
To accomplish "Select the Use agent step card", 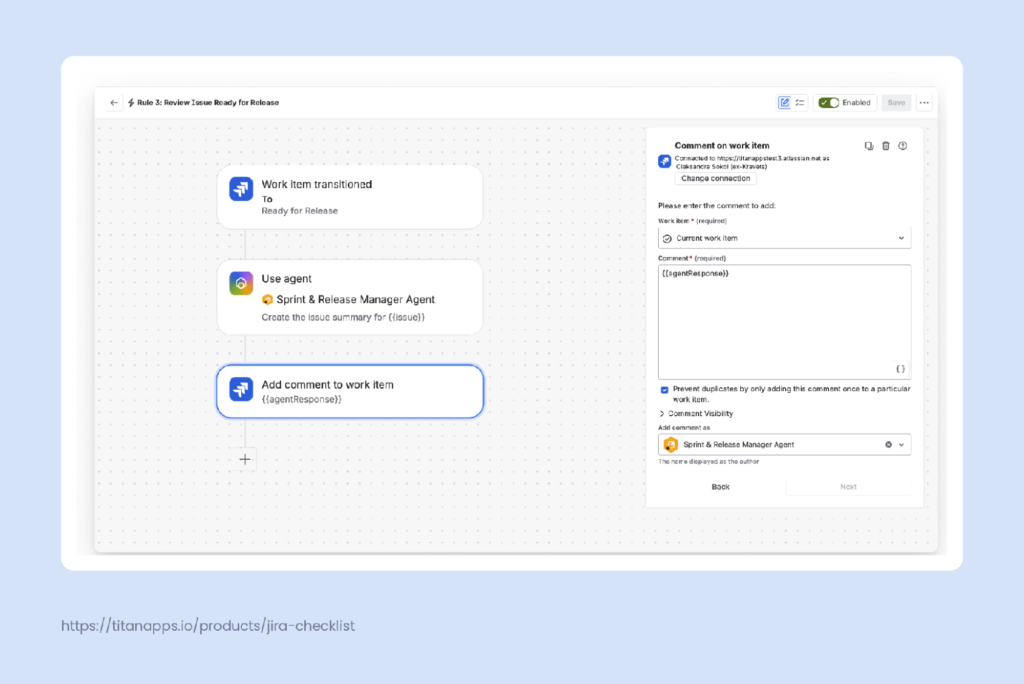I will pos(350,297).
